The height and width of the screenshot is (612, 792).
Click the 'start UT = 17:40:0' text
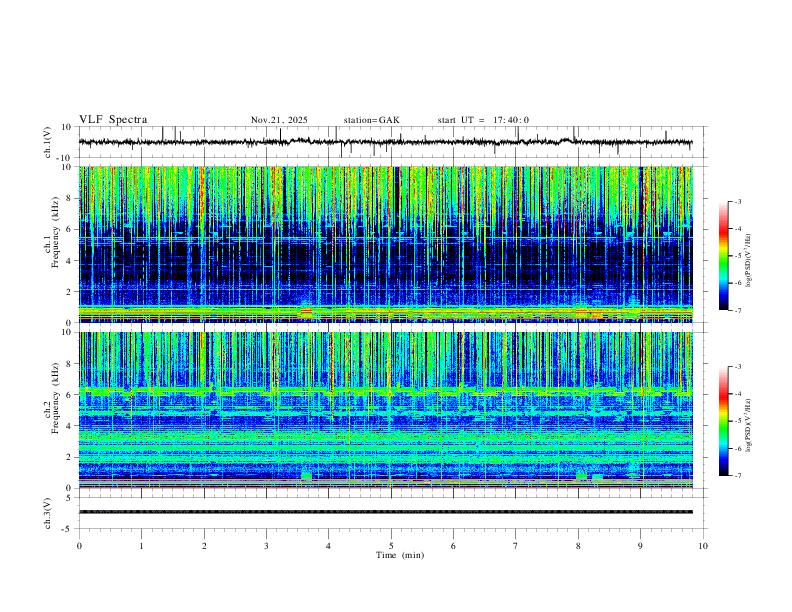pyautogui.click(x=483, y=120)
